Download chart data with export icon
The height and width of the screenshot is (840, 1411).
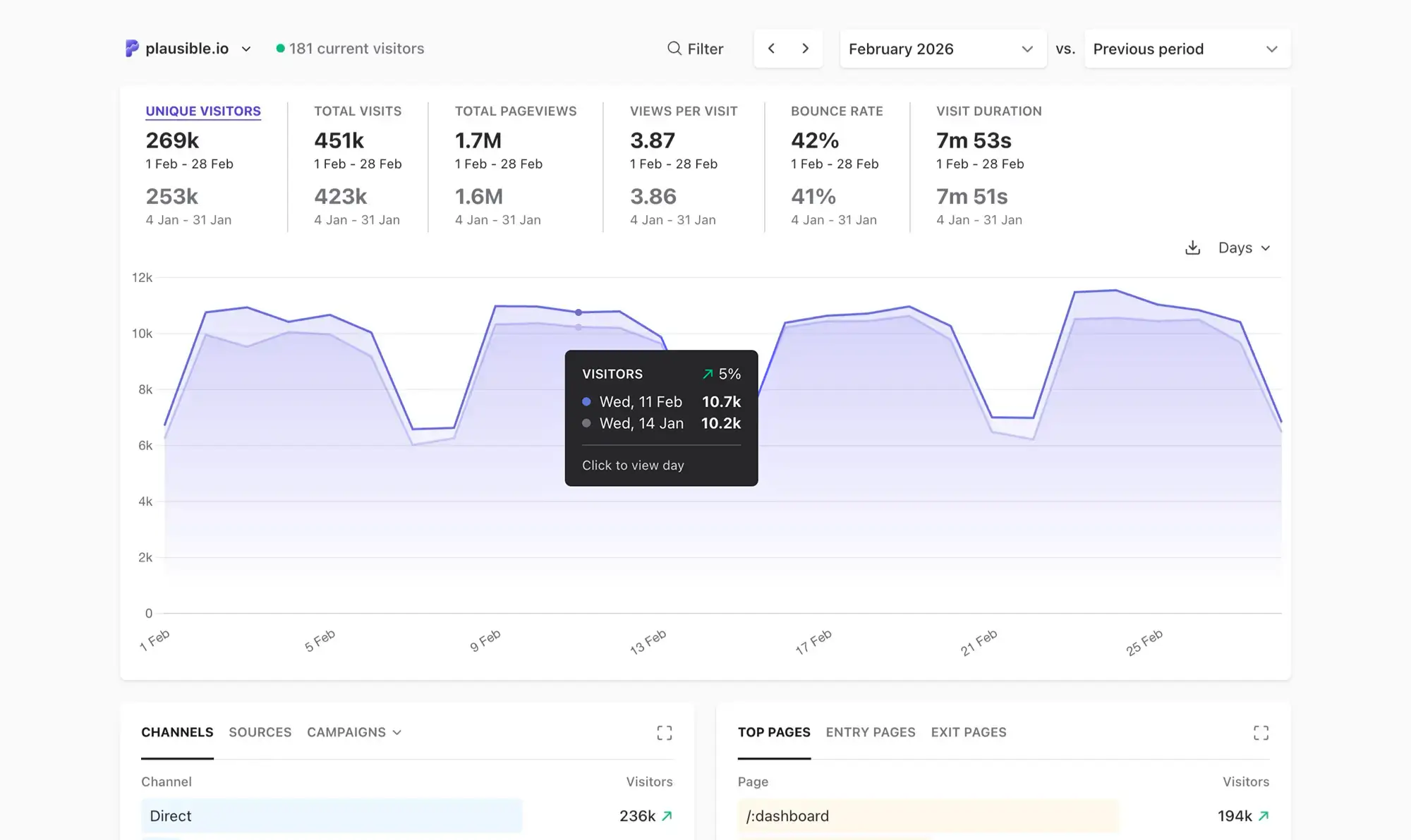click(x=1192, y=248)
